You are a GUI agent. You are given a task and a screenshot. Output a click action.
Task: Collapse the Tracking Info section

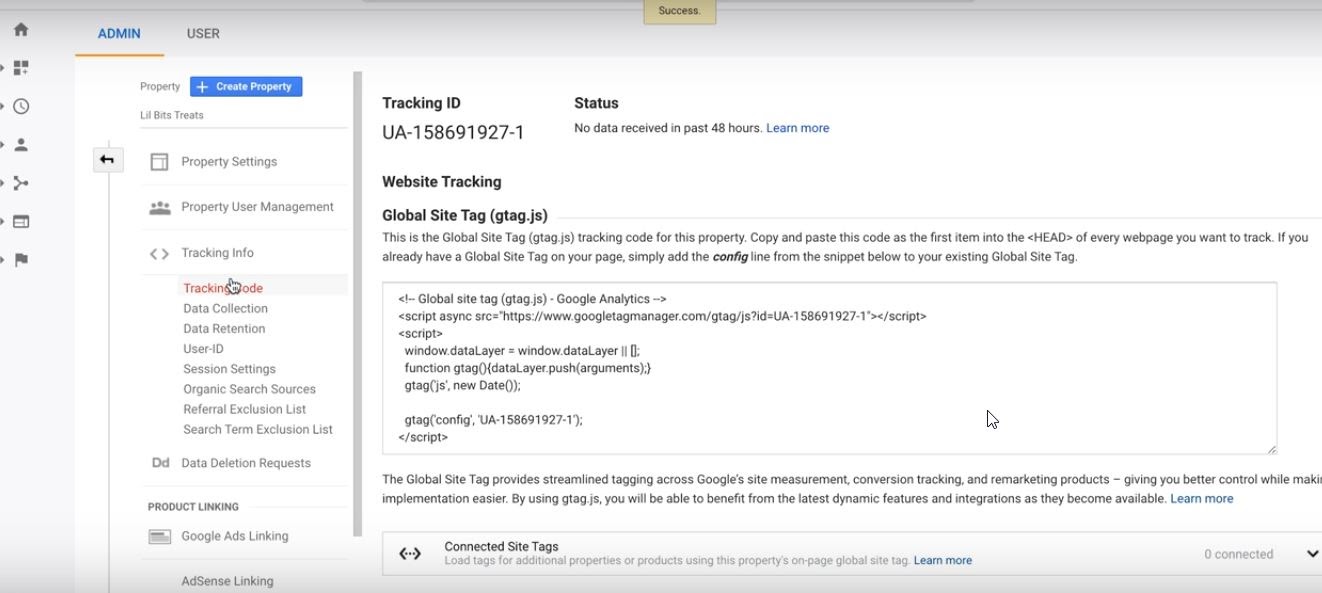(217, 253)
